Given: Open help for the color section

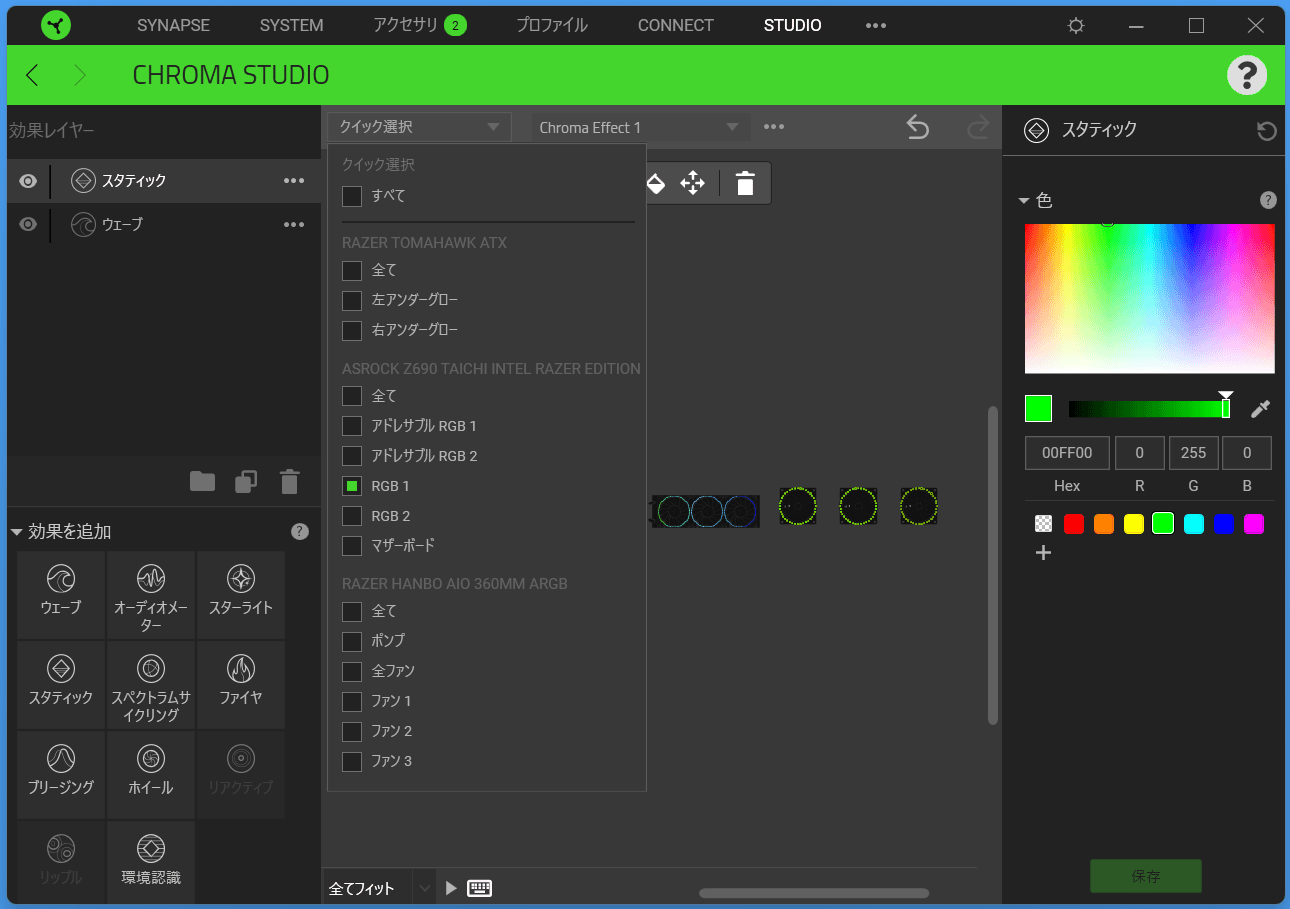Looking at the screenshot, I should point(1268,200).
